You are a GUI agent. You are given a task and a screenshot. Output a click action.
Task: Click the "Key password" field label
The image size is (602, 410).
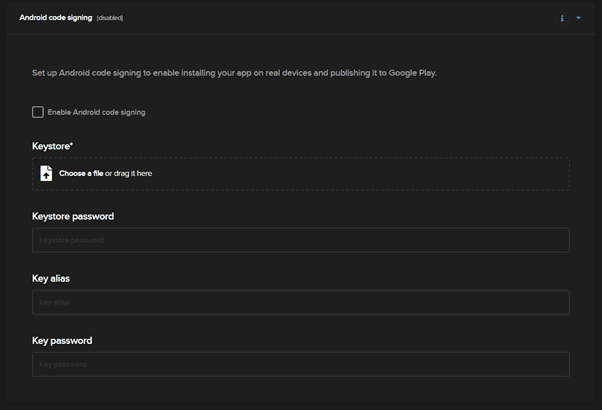[x=62, y=340]
